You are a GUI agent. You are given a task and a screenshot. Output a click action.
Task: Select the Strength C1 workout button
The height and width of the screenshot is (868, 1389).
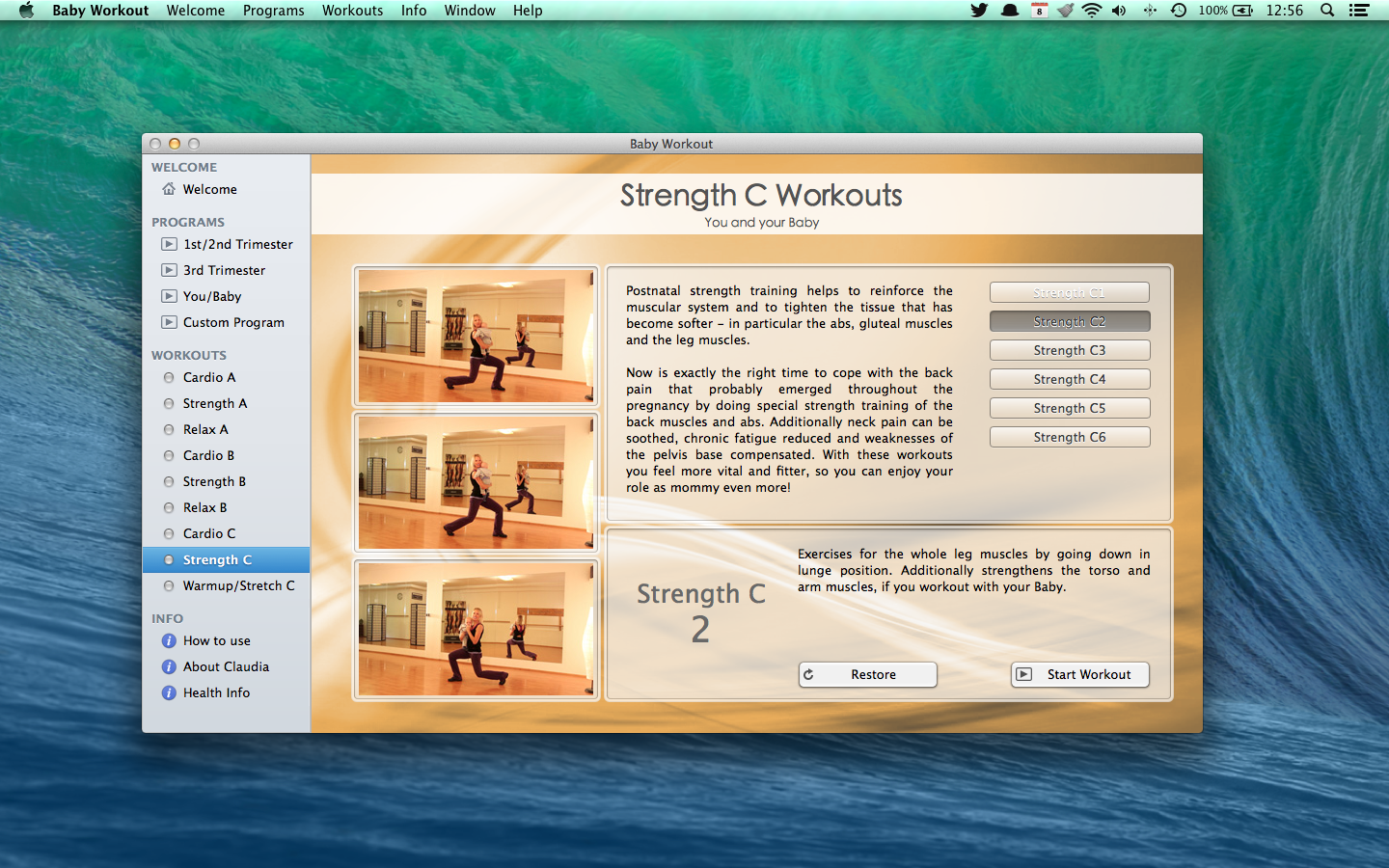(1070, 292)
